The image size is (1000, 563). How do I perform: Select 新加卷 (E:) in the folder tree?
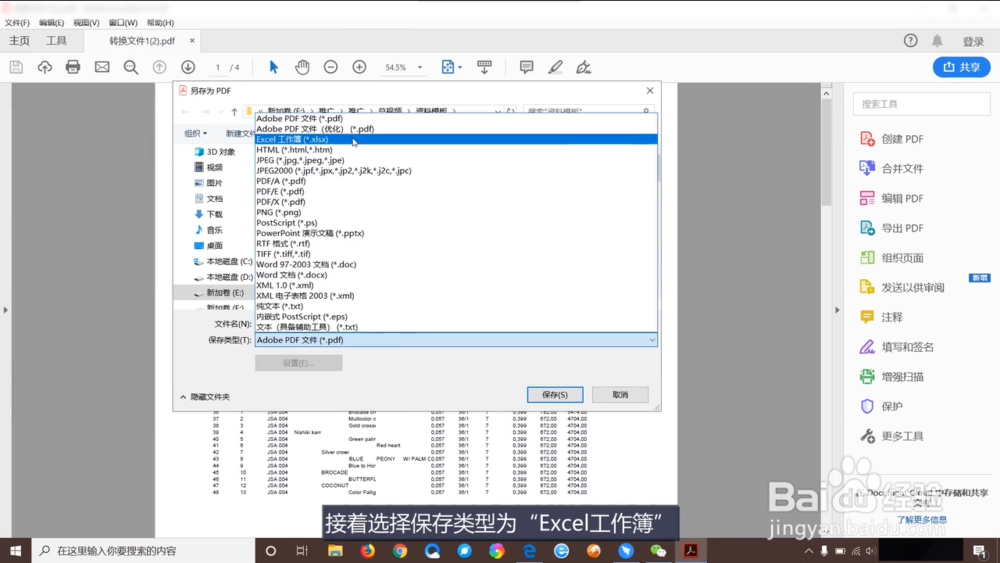[x=219, y=293]
